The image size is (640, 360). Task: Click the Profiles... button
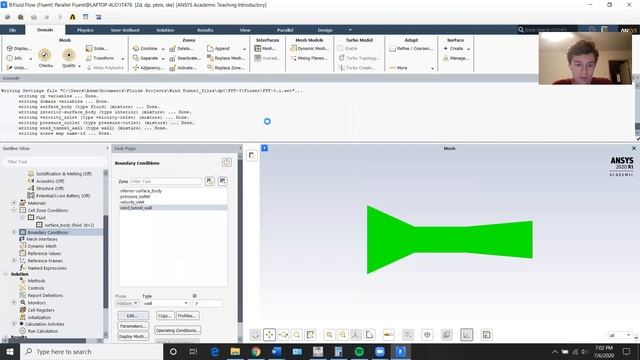click(x=187, y=316)
